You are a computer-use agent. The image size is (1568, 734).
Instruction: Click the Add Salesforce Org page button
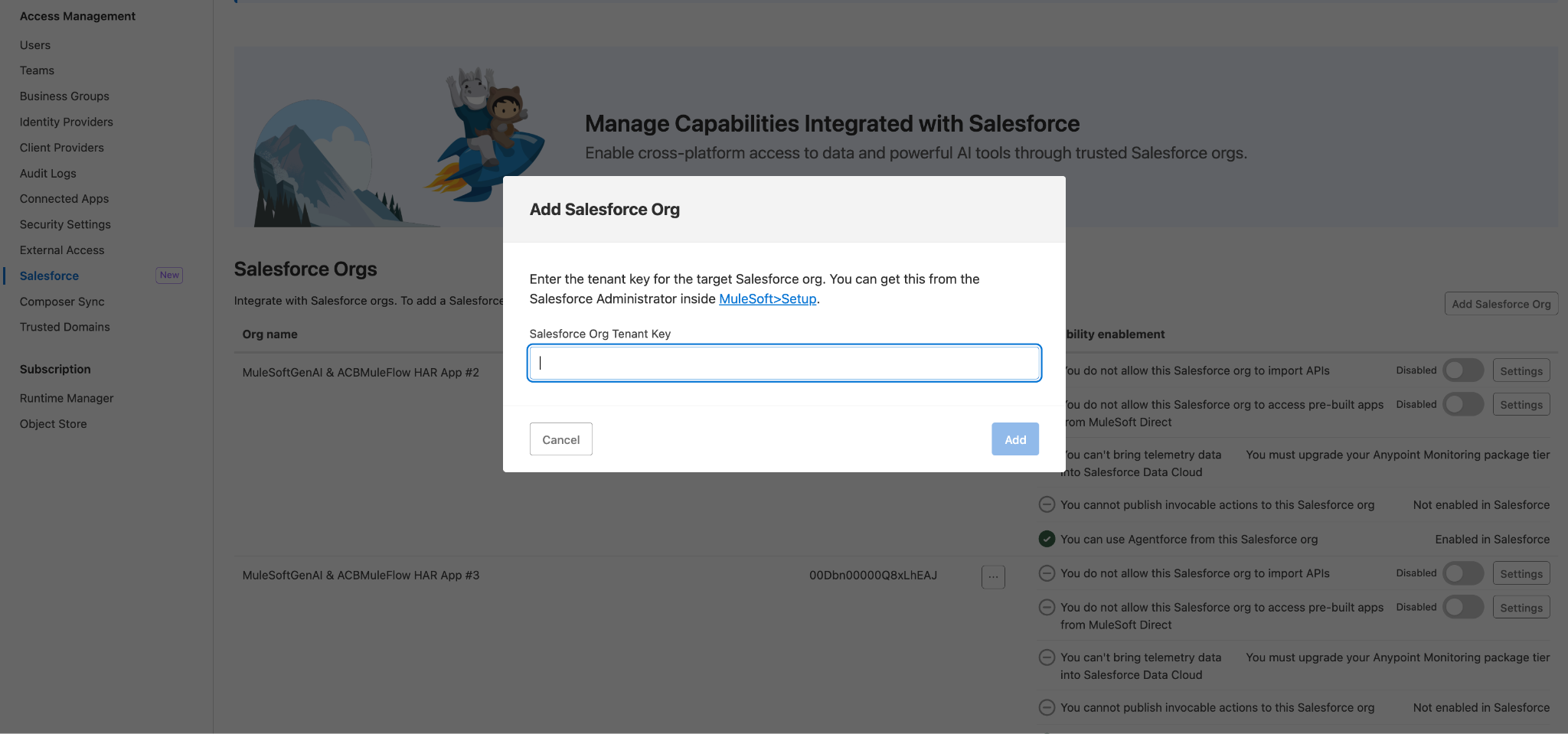pos(1501,304)
